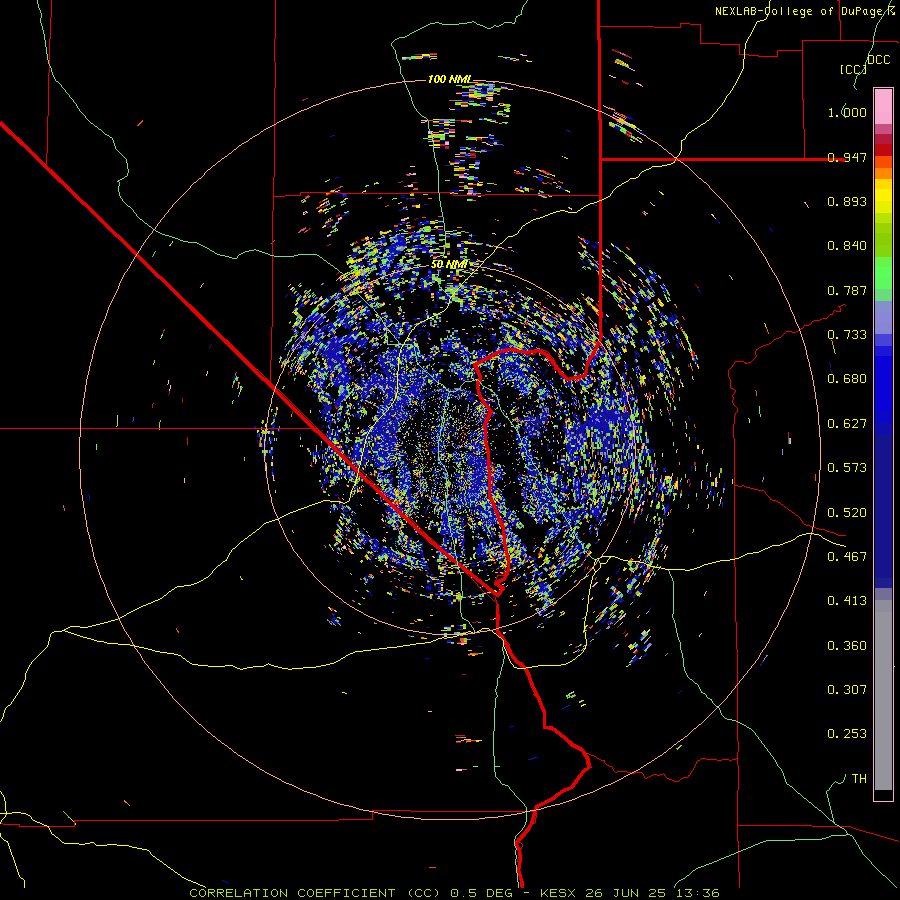
Task: Pick the bright green segment of the color bar
Action: [883, 273]
